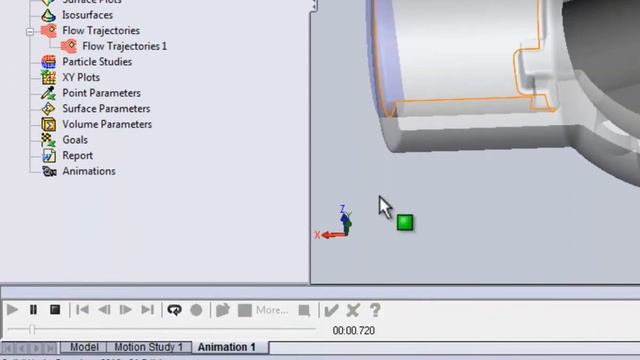The image size is (640, 360).
Task: Switch to the Model tab
Action: pos(84,347)
